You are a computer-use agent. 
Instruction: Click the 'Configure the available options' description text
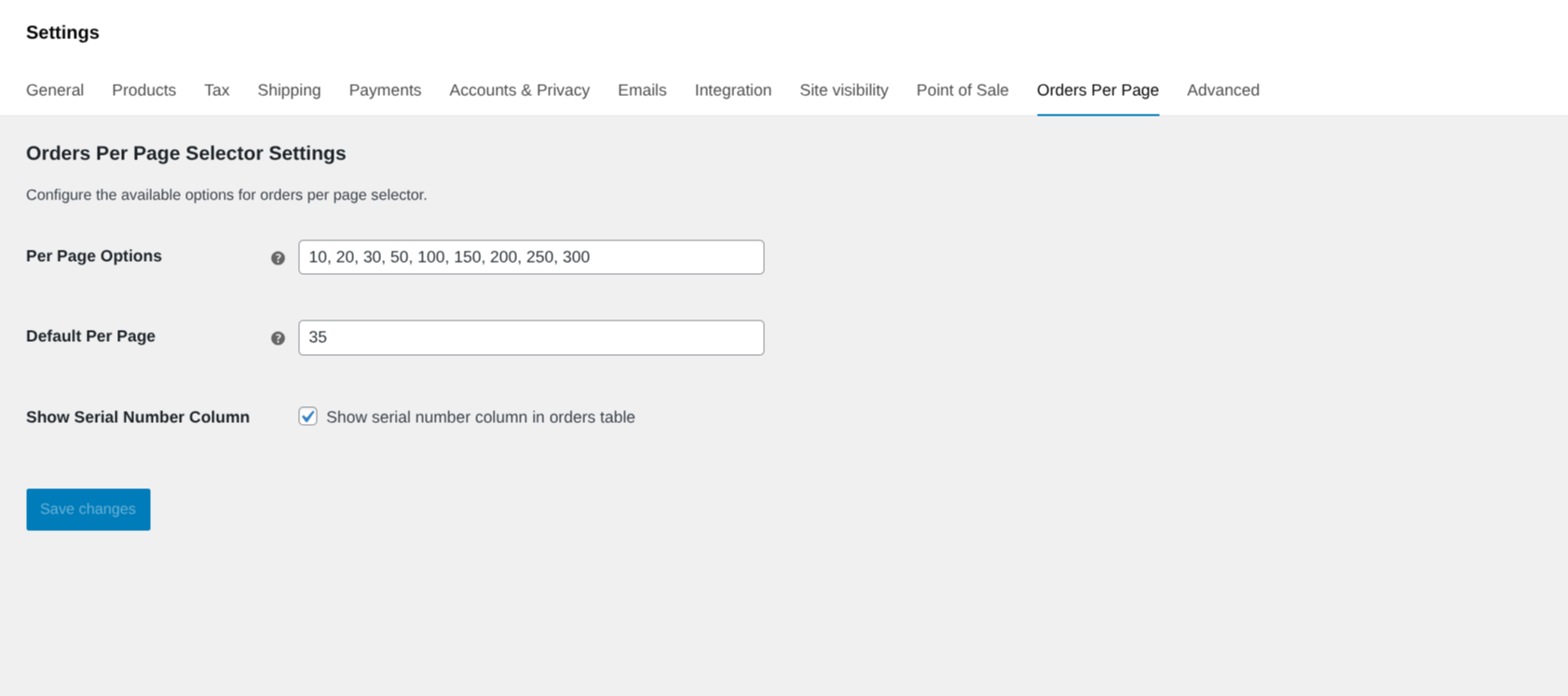226,195
